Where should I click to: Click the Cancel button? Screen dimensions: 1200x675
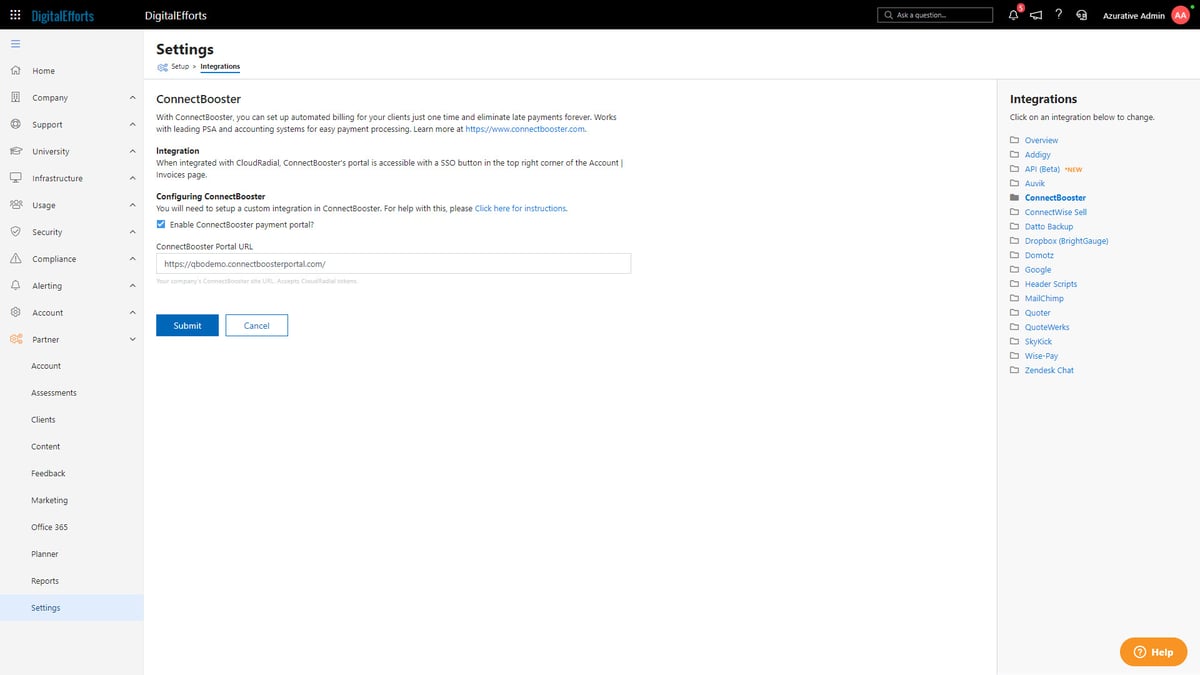[257, 325]
